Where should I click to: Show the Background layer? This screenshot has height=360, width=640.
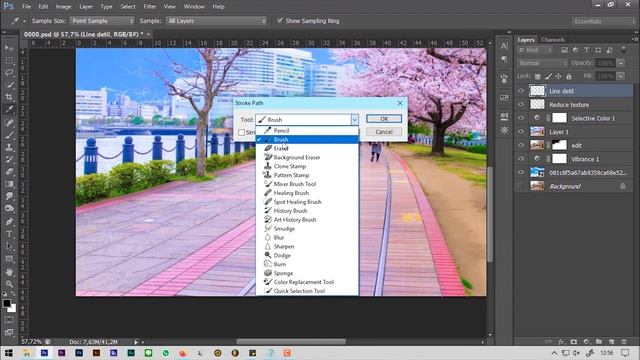(x=521, y=186)
